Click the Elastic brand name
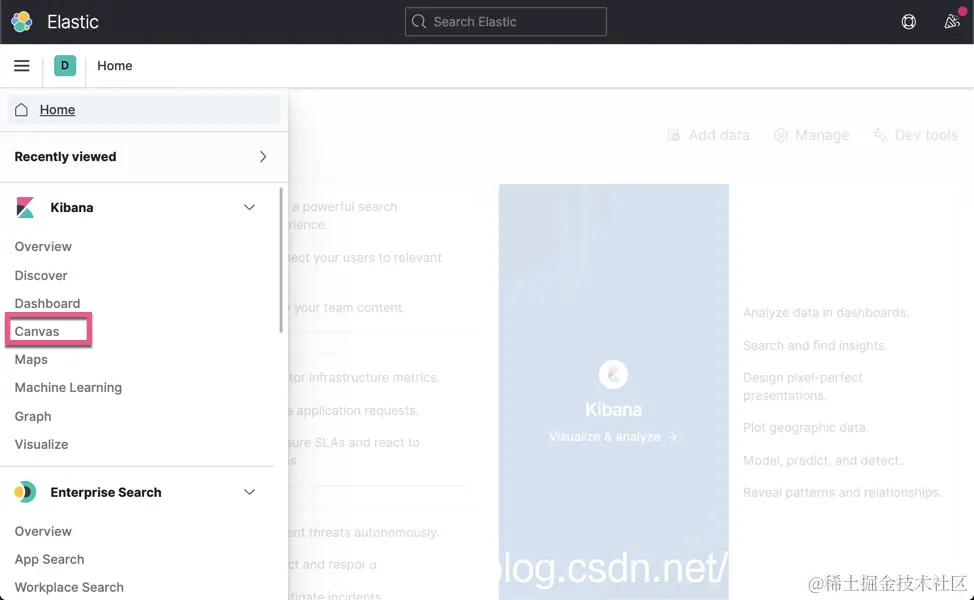Viewport: 974px width, 600px height. (73, 22)
